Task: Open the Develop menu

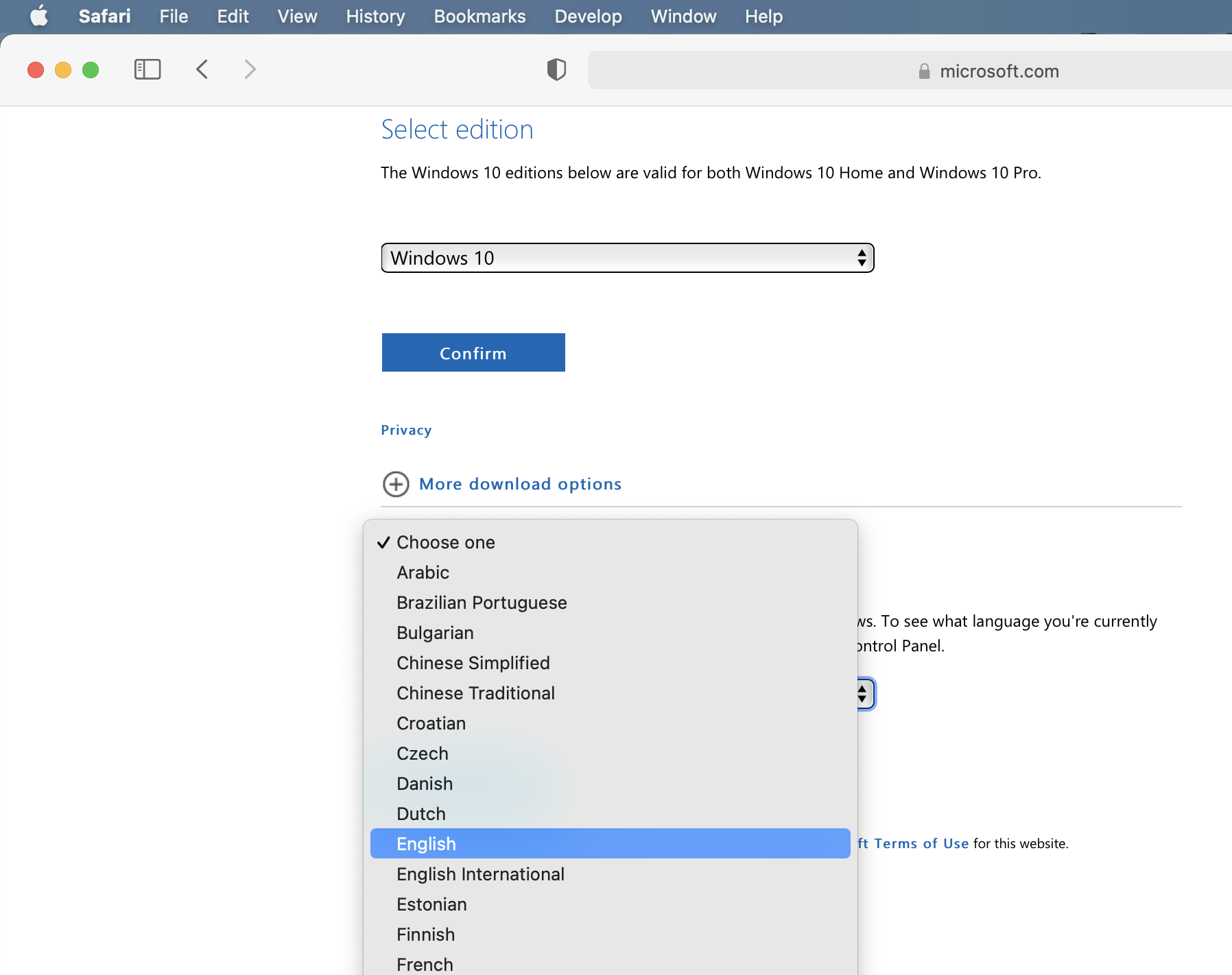Action: [588, 16]
